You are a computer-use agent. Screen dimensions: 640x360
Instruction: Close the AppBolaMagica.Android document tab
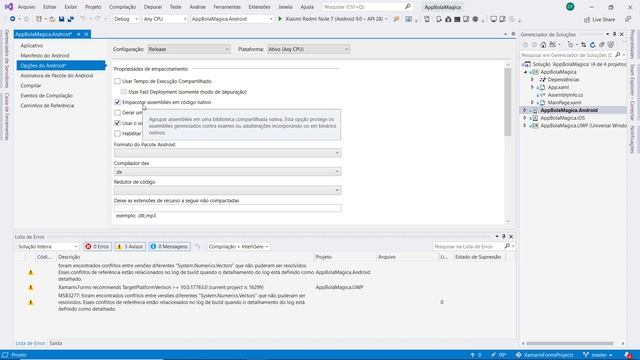pos(87,34)
